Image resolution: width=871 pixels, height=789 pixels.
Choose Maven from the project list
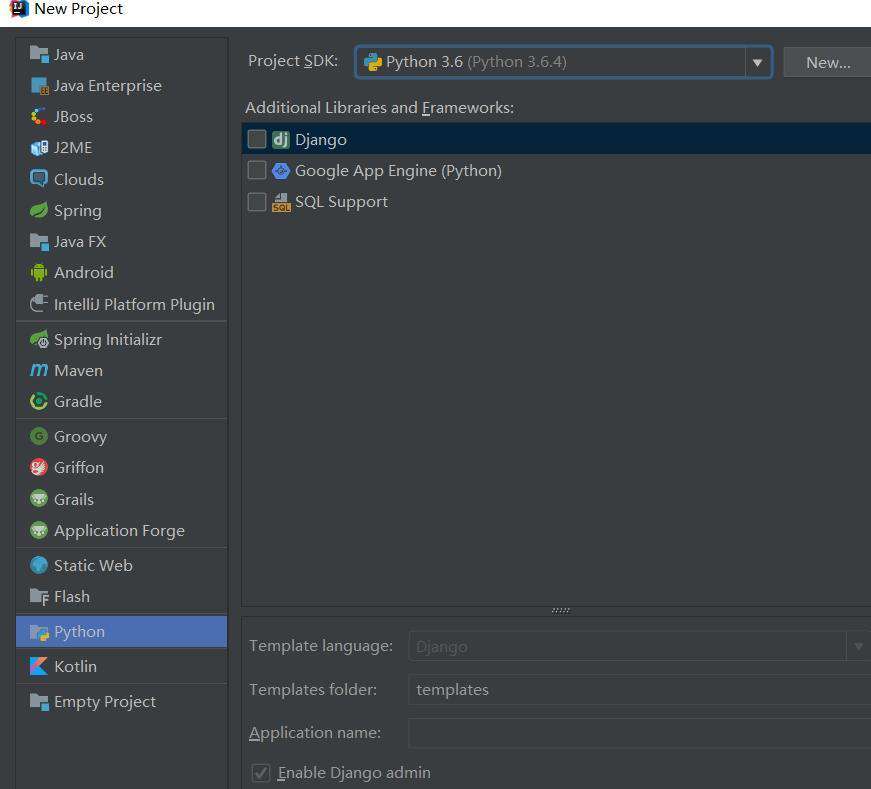coord(121,371)
